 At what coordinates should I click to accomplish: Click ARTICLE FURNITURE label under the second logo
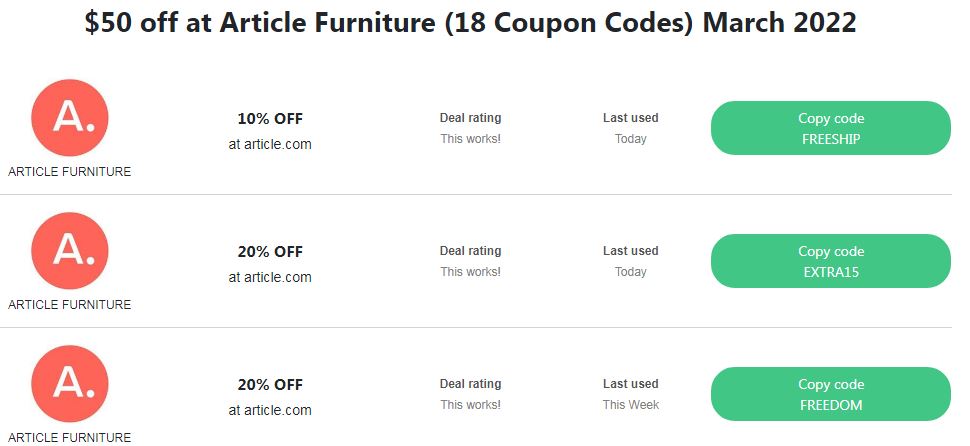click(x=70, y=304)
